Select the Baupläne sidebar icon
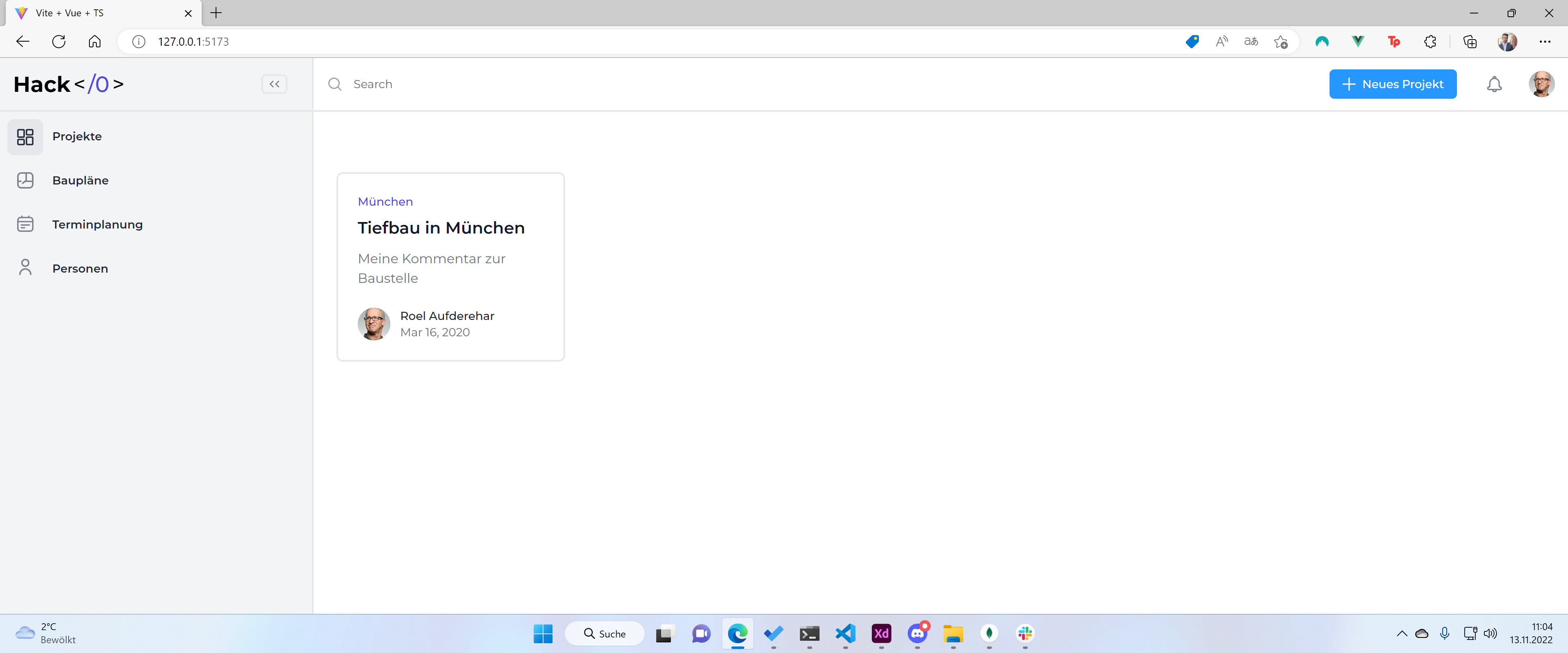Screen dimensions: 1568x653 (x=25, y=180)
